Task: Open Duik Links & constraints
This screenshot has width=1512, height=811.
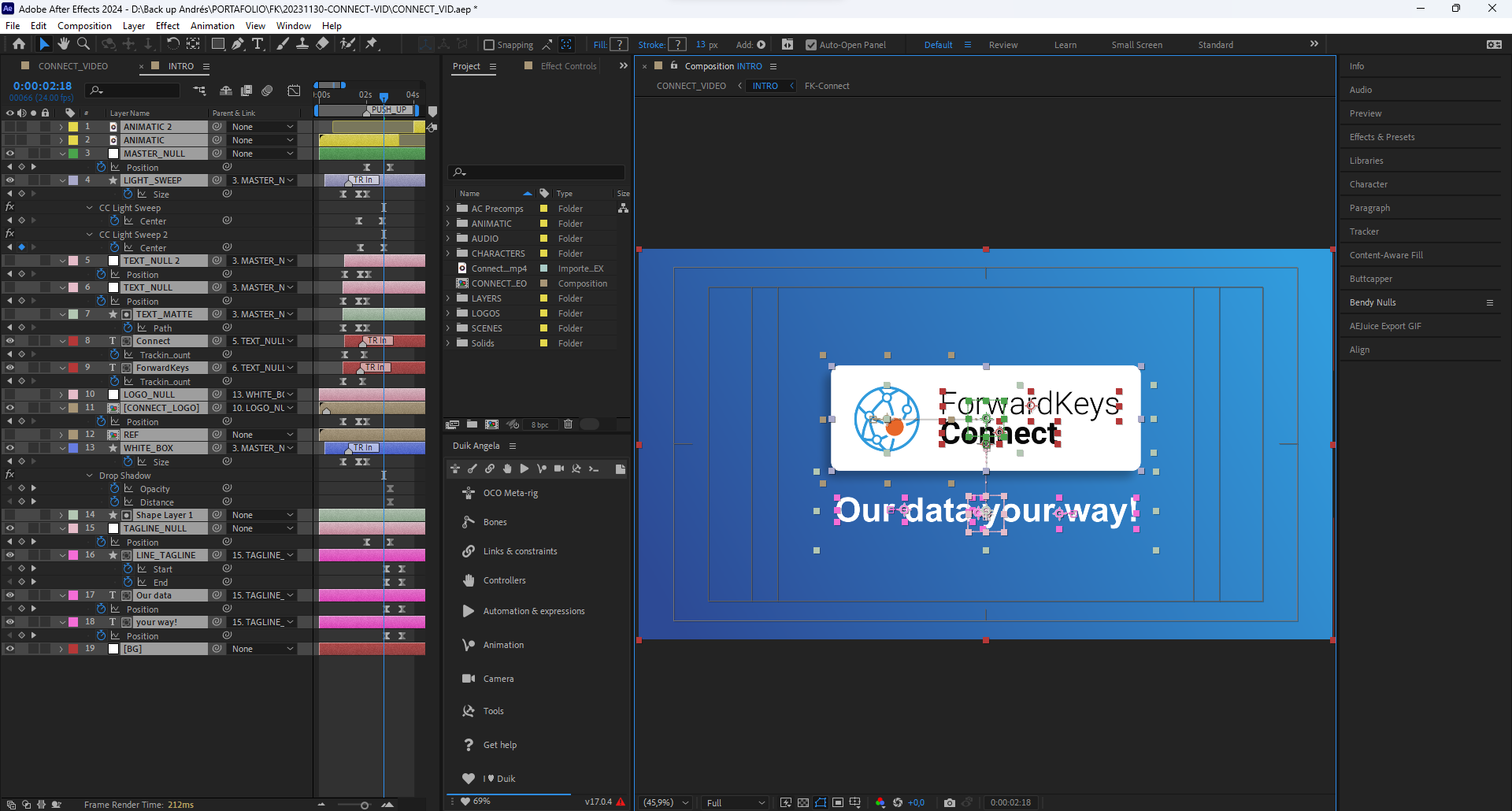Action: pyautogui.click(x=520, y=551)
